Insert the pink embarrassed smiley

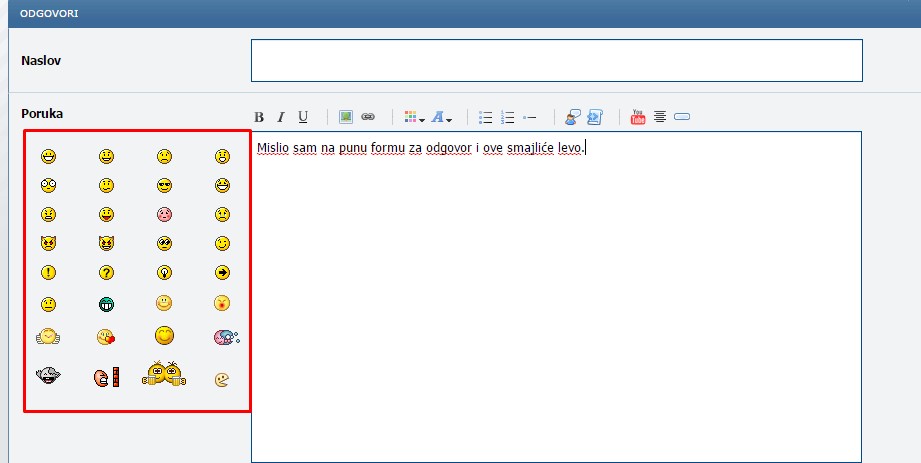(x=164, y=214)
